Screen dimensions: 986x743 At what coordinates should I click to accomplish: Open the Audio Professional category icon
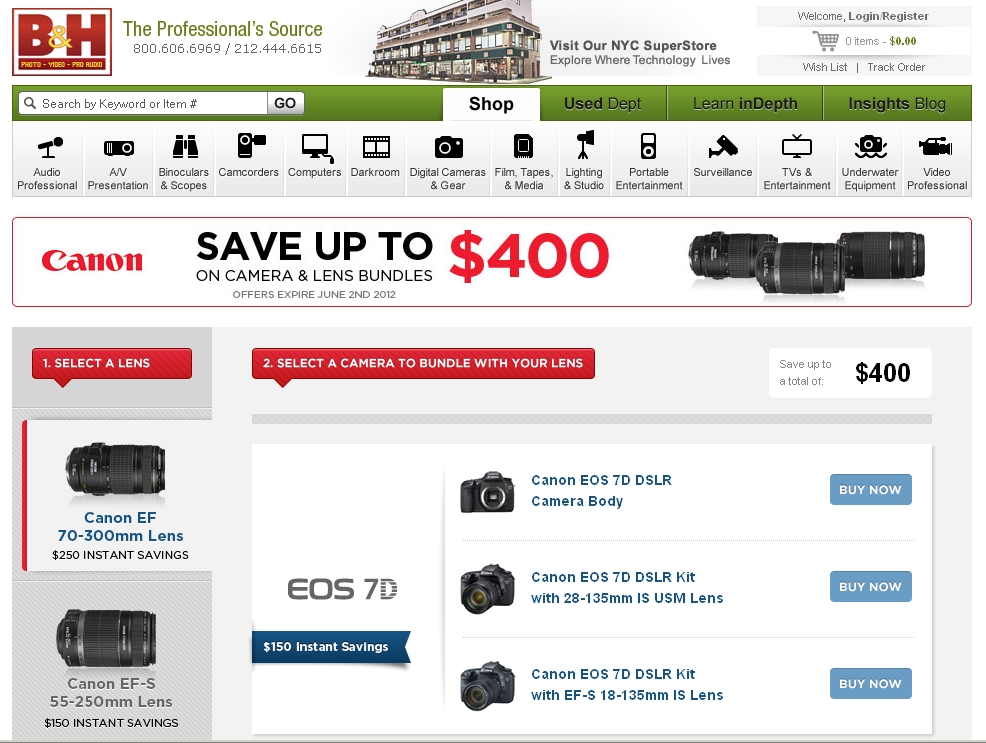(x=50, y=147)
